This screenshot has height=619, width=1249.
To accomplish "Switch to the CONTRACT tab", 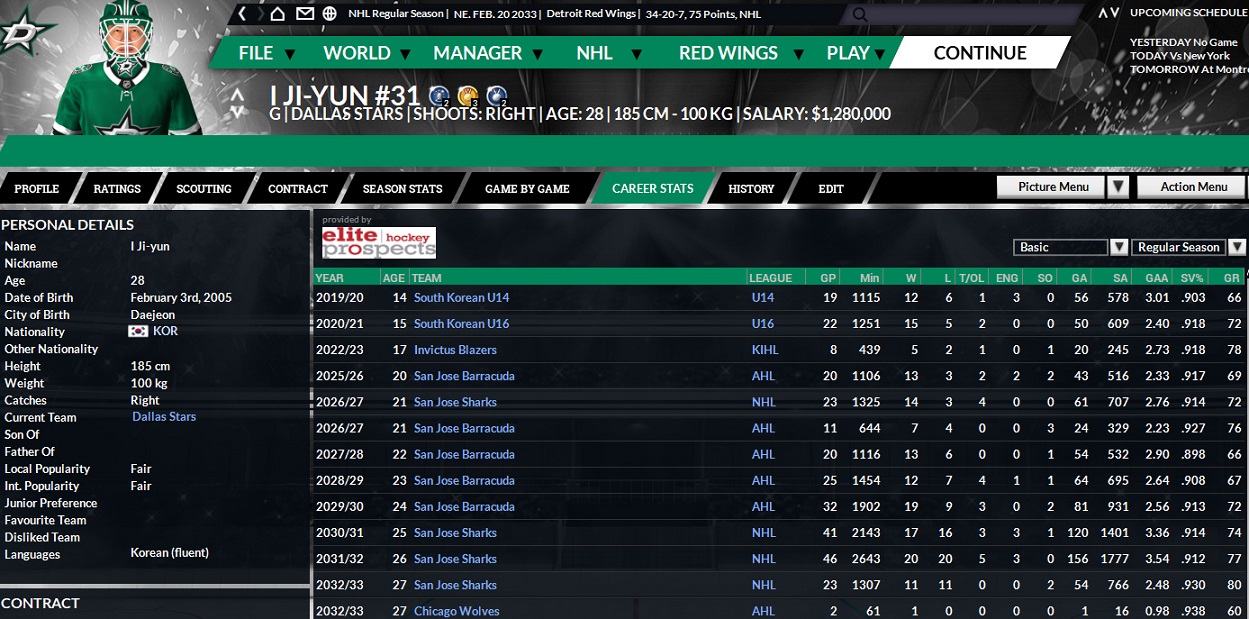I will tap(298, 188).
